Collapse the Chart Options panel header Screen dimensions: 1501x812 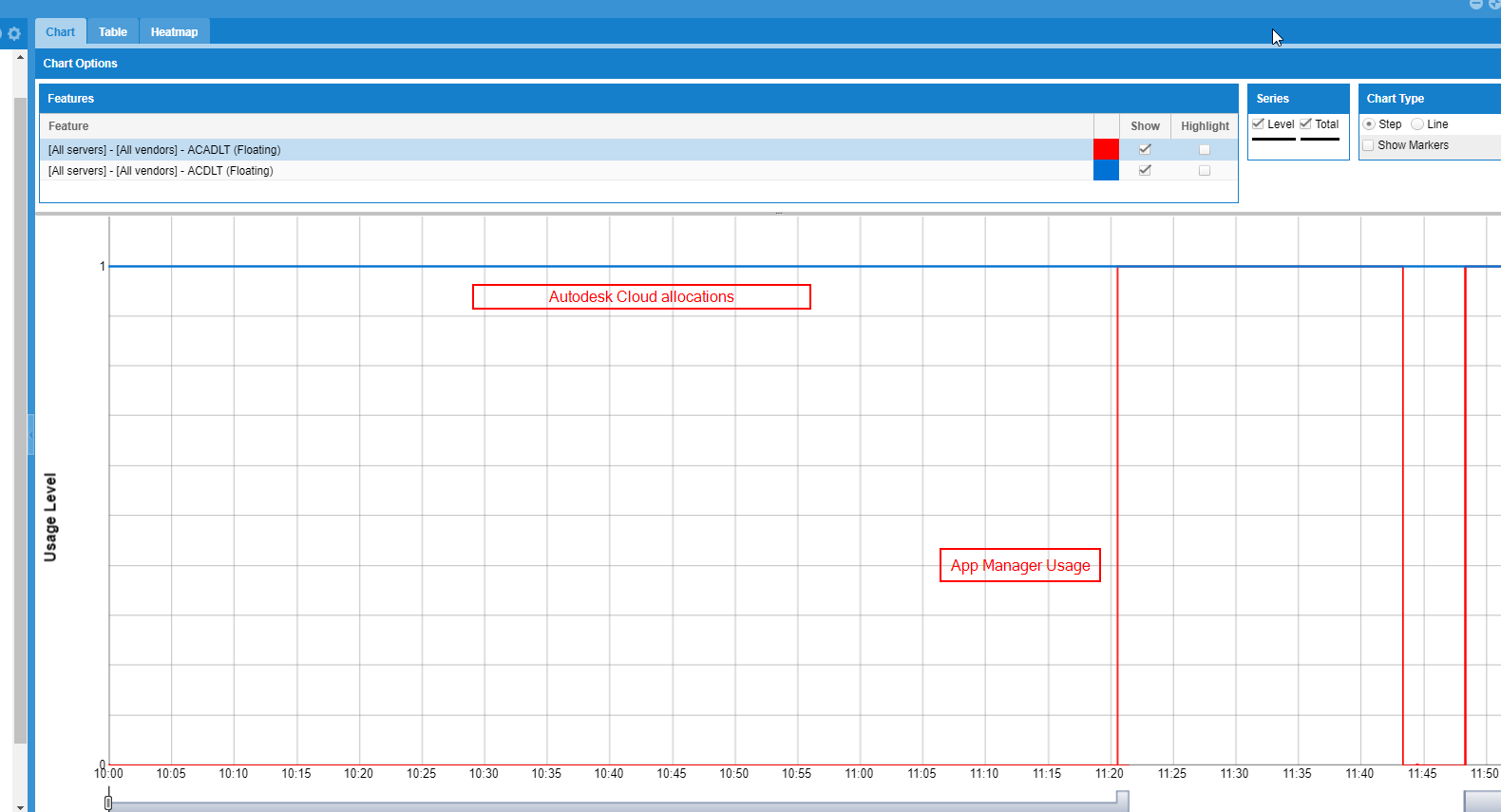[81, 64]
